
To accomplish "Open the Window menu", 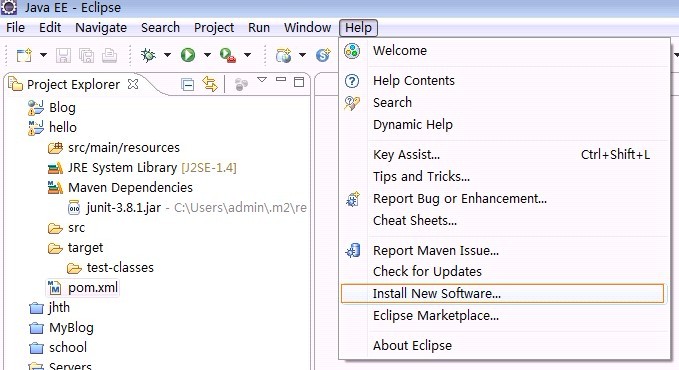I will tap(307, 27).
